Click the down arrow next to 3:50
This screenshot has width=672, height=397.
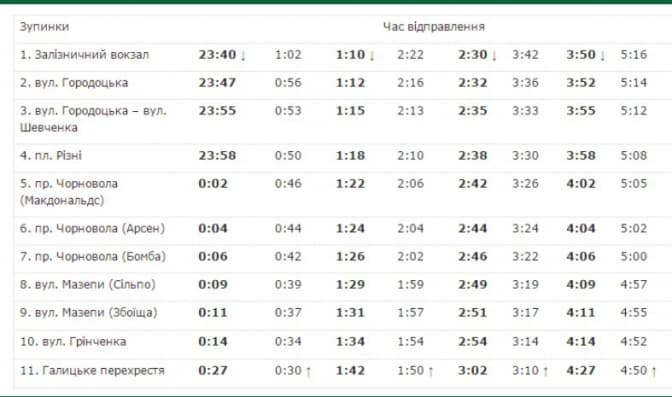[x=603, y=55]
